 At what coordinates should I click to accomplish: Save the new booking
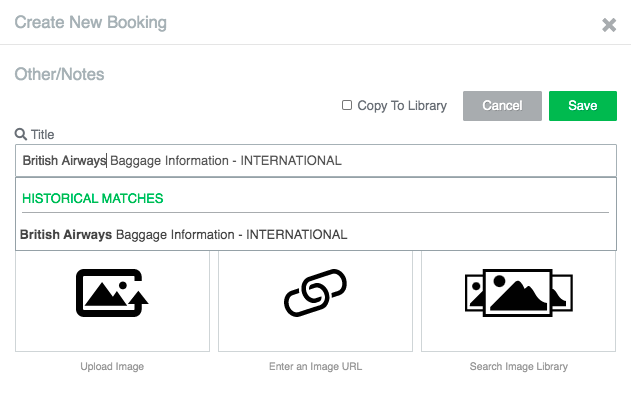[583, 106]
